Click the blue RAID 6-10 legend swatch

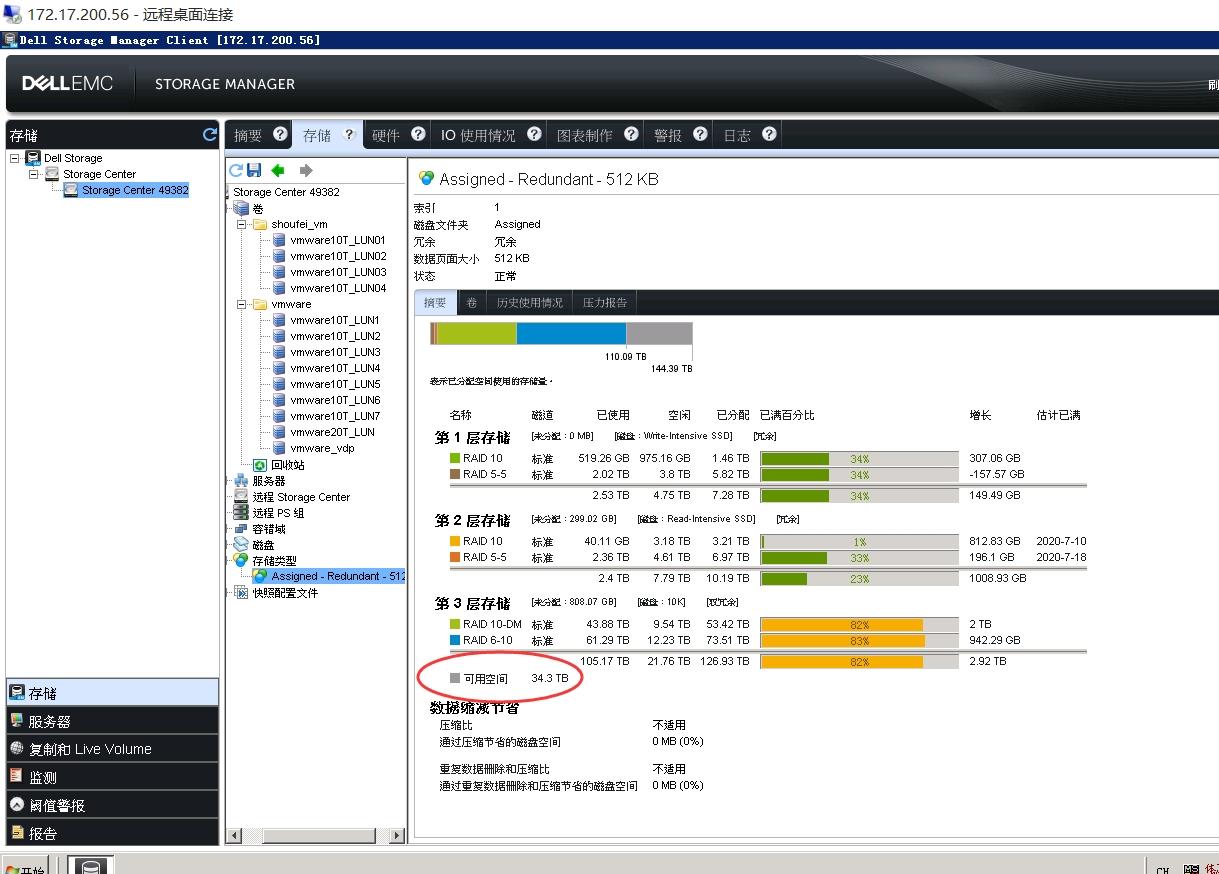coord(455,640)
